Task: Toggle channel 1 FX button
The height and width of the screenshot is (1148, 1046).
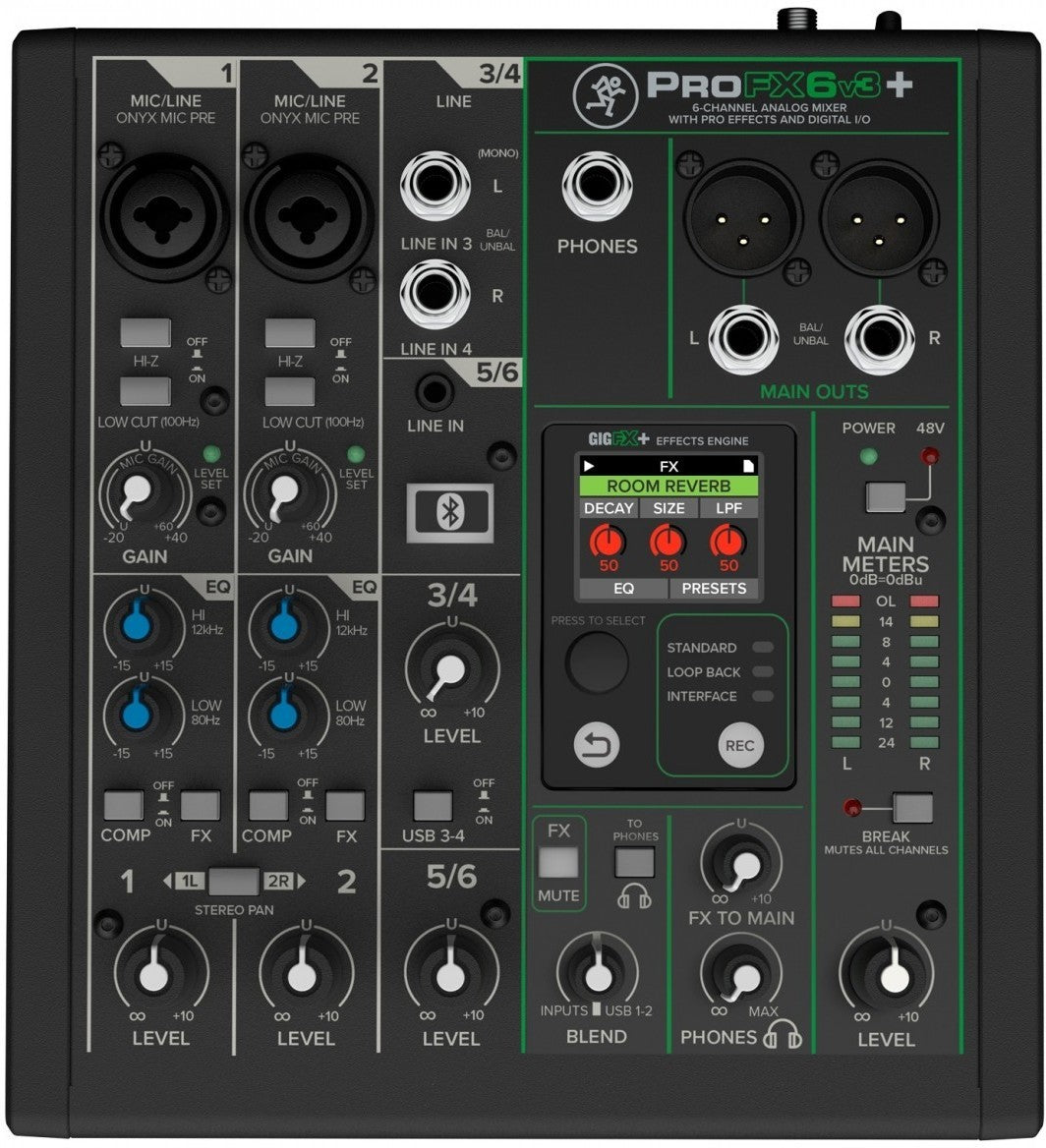Action: pyautogui.click(x=200, y=805)
